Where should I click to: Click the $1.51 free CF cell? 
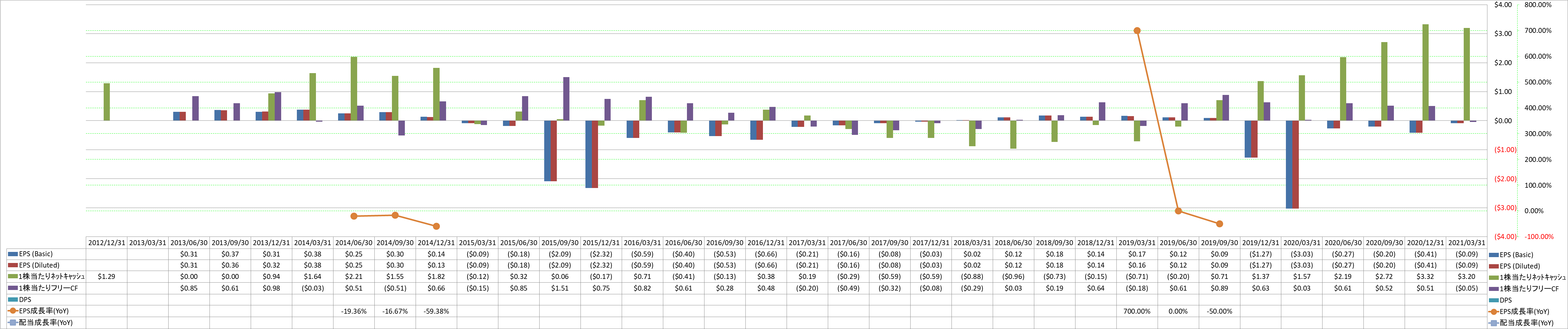click(560, 288)
